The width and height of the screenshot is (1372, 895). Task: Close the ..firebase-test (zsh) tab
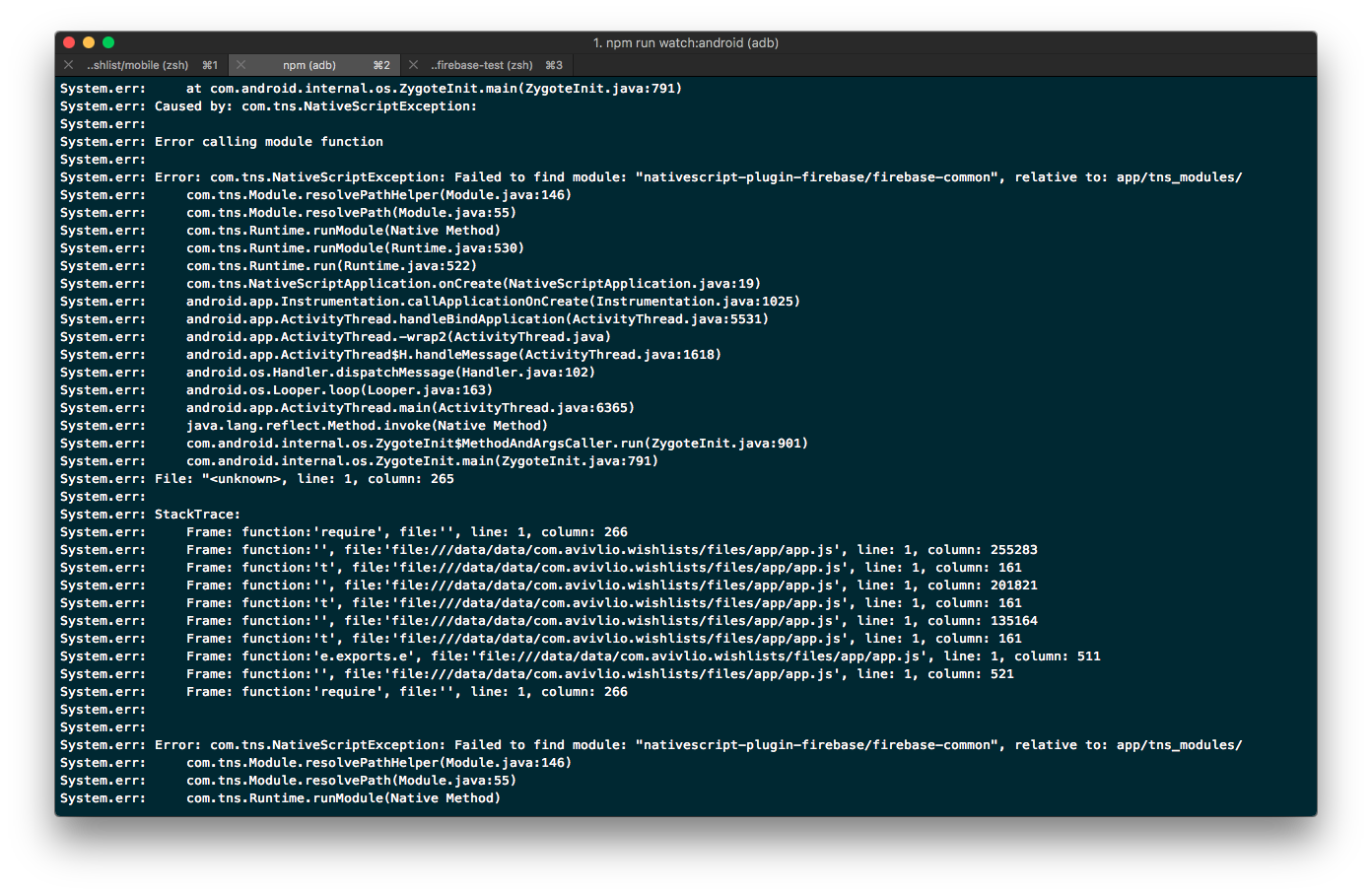pos(414,65)
